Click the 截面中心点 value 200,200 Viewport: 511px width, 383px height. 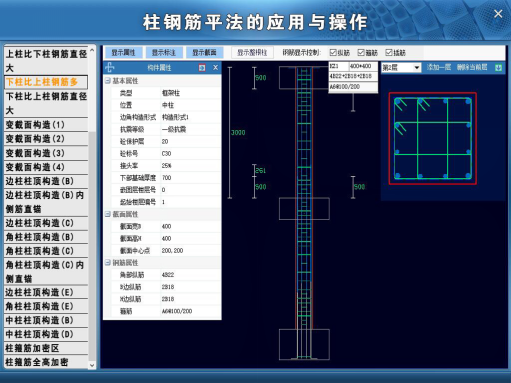pyautogui.click(x=191, y=250)
